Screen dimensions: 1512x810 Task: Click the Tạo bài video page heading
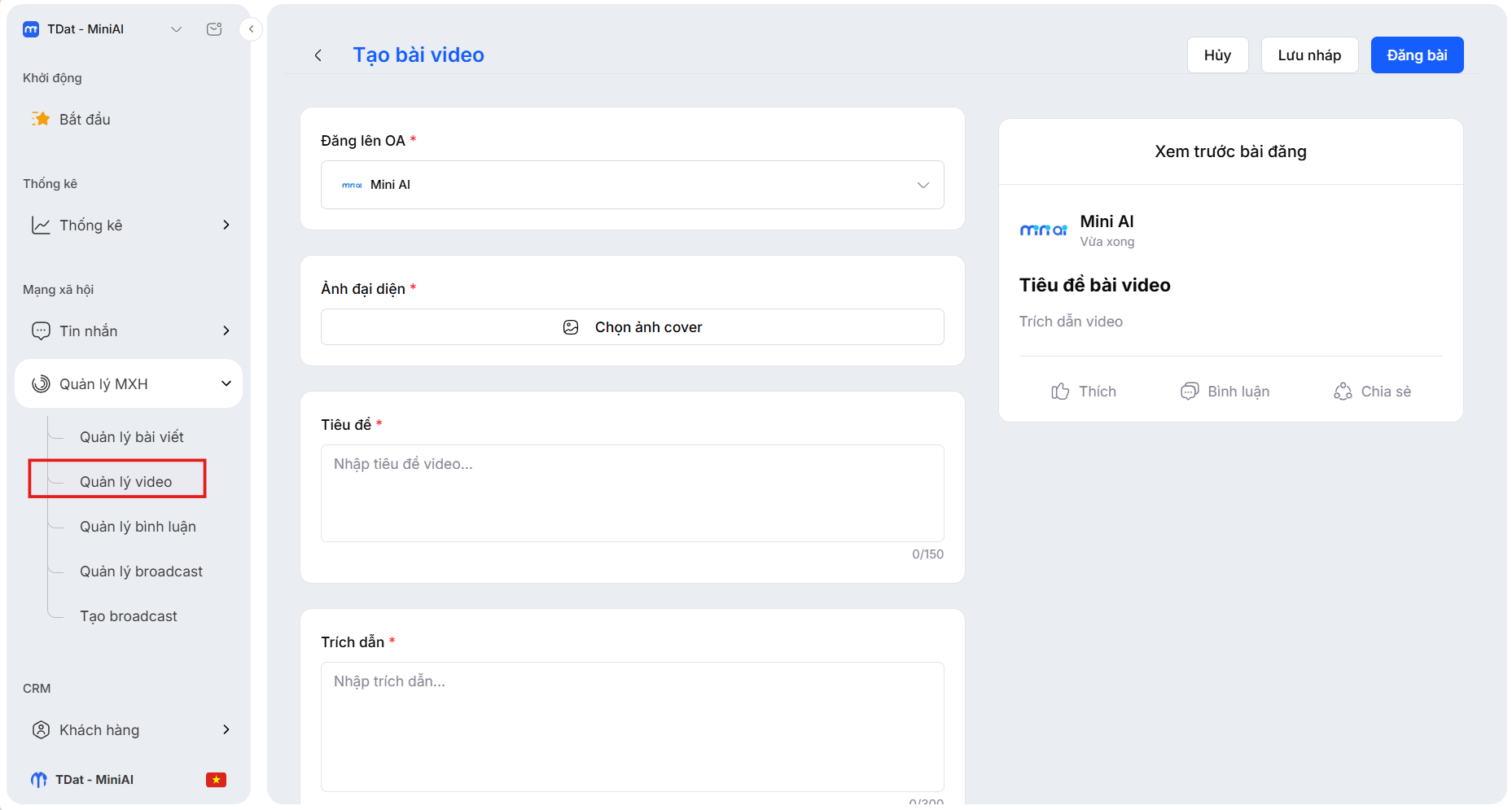point(419,55)
